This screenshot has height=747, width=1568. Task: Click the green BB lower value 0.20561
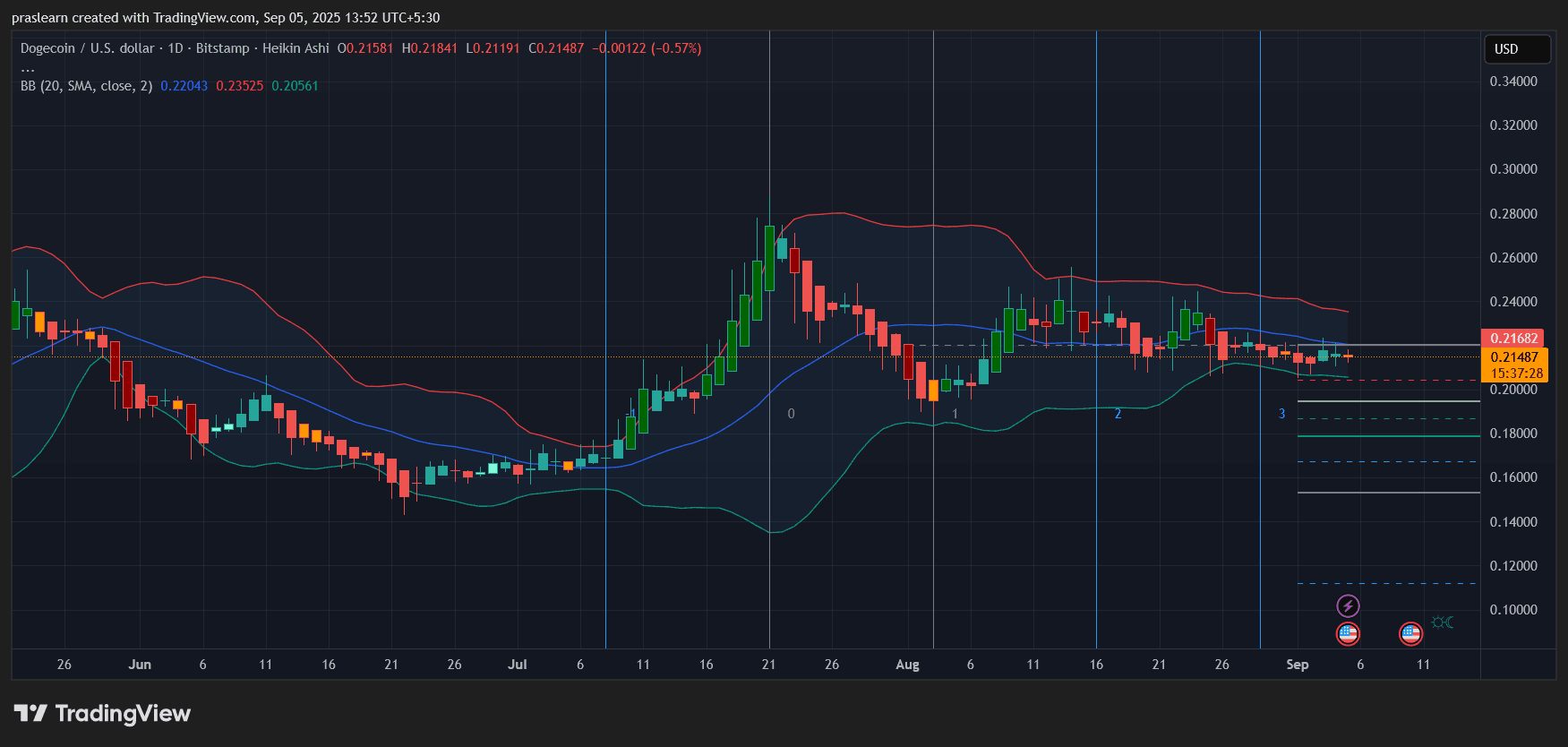[295, 86]
